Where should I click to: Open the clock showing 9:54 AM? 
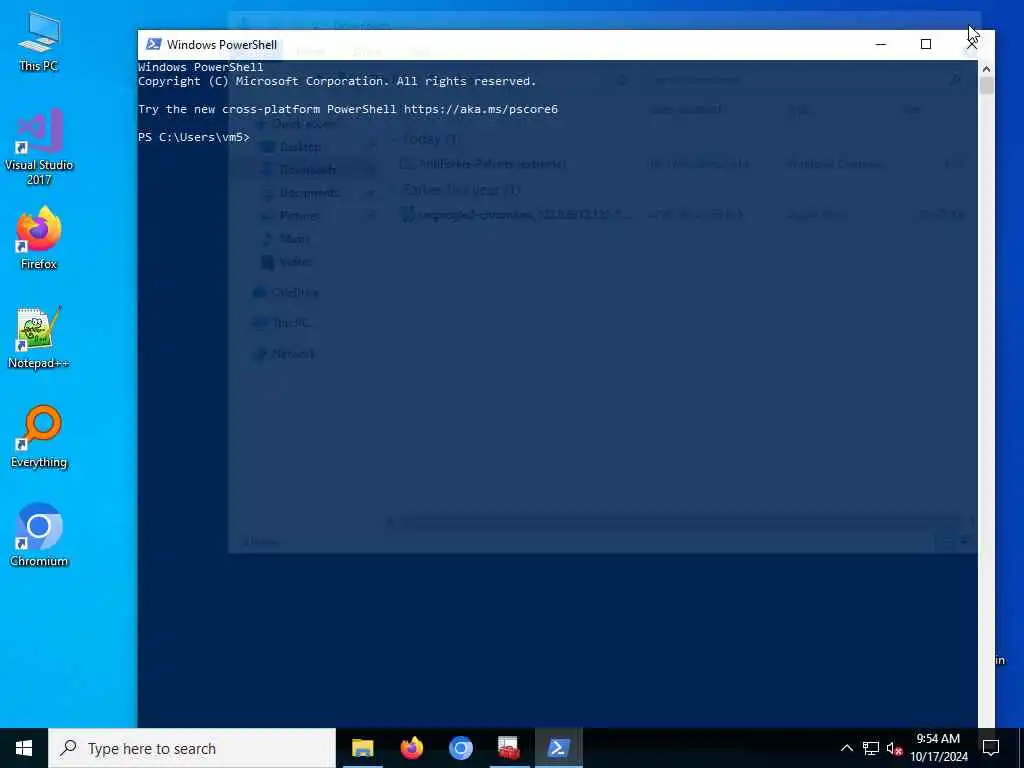pos(938,748)
